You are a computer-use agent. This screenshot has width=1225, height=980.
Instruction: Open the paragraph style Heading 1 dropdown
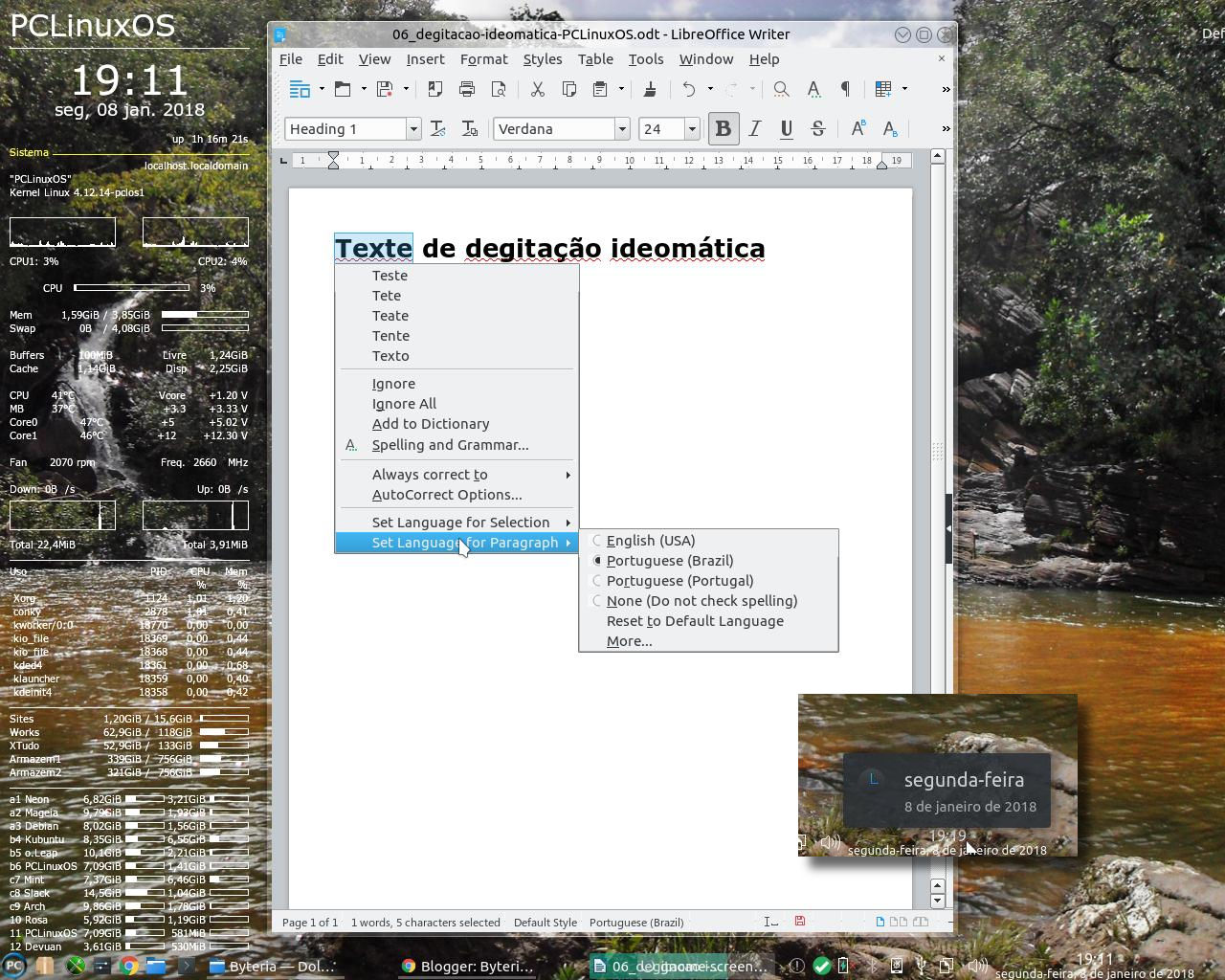(x=413, y=129)
